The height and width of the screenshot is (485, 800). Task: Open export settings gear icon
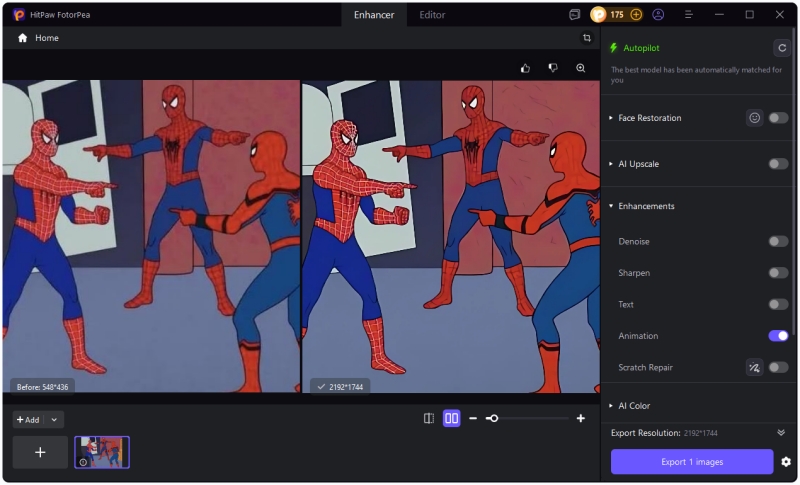tap(786, 462)
